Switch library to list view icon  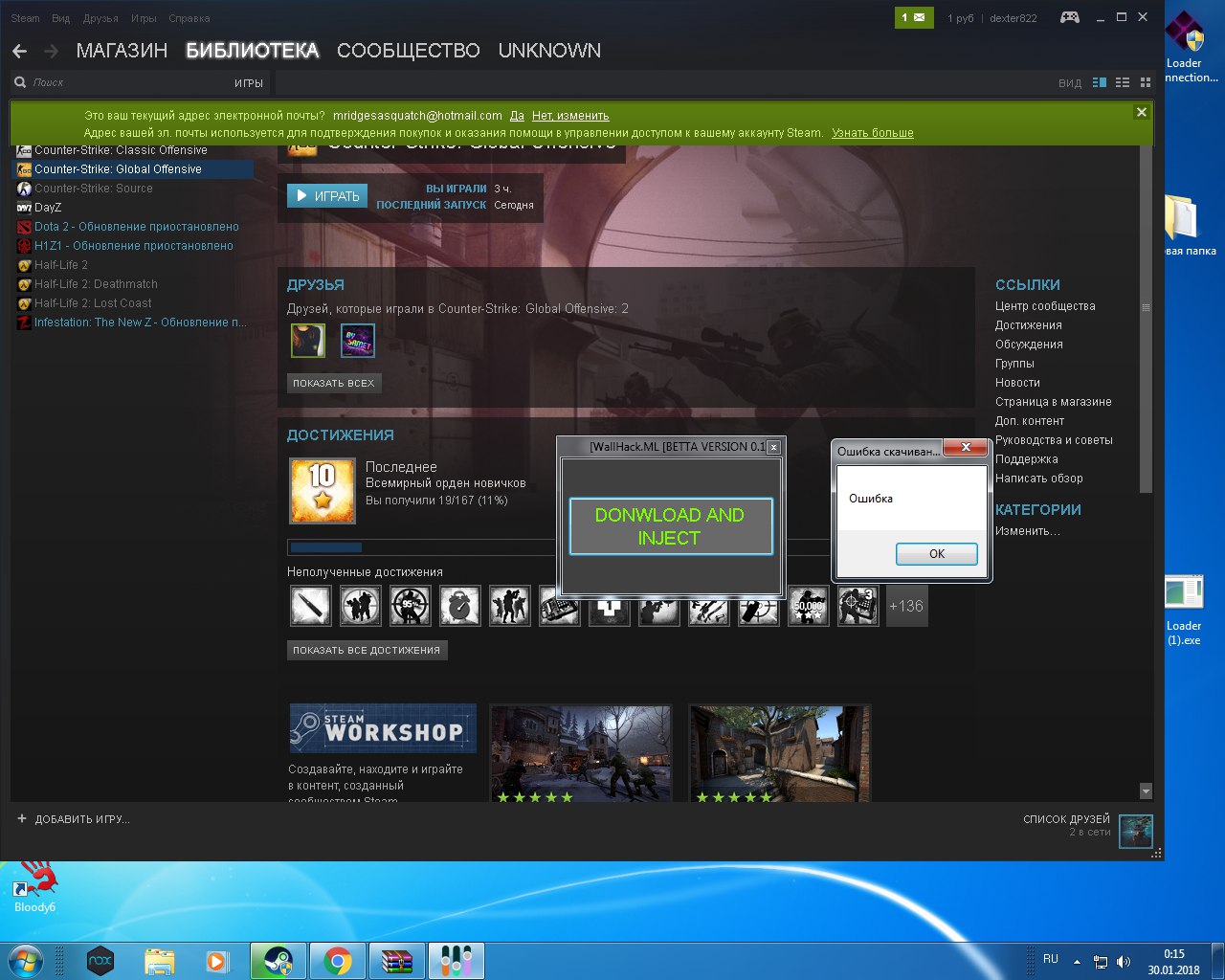click(1123, 82)
